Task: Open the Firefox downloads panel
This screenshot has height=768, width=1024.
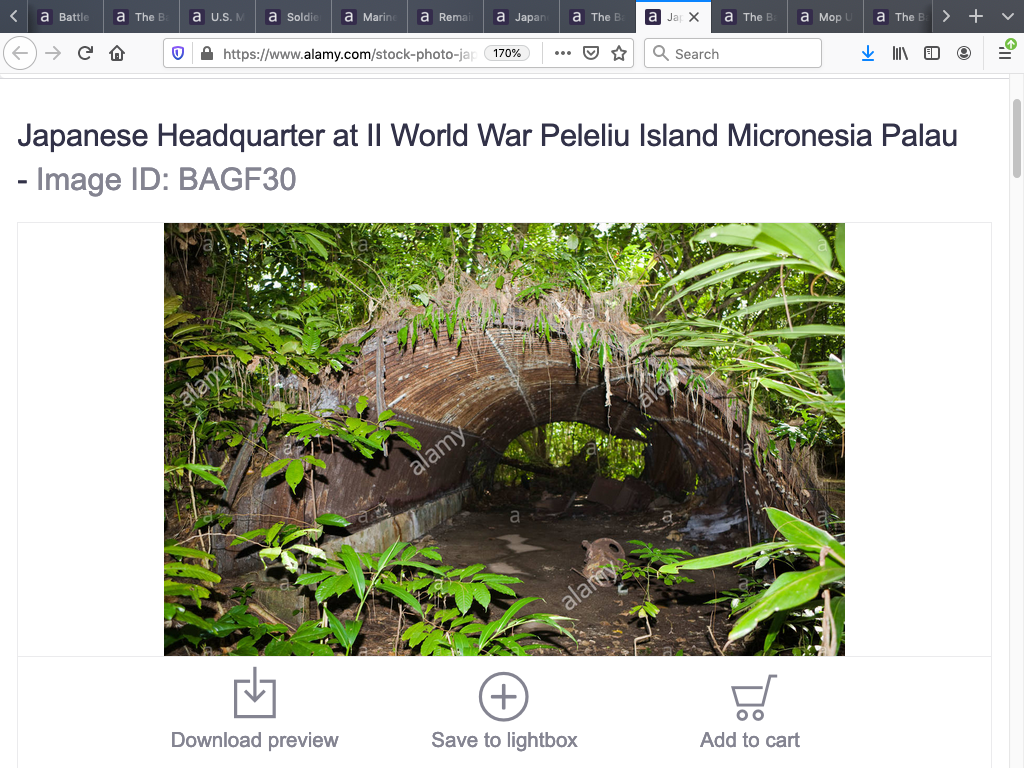Action: click(867, 54)
